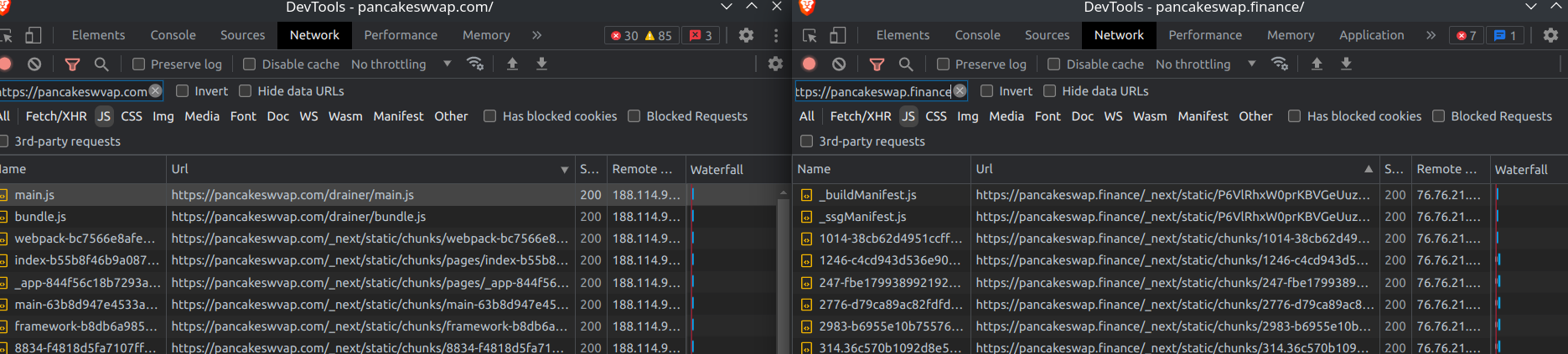The image size is (1568, 354).
Task: Check 3rd-party requests in right DevTools
Action: (x=806, y=141)
